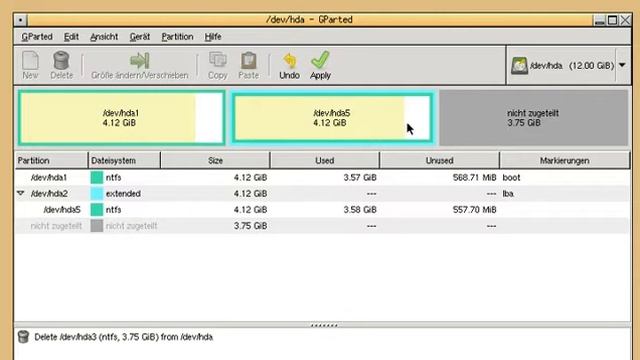The width and height of the screenshot is (640, 360).
Task: Click the 'lba' flag of /dev/hda2
Action: [x=508, y=193]
